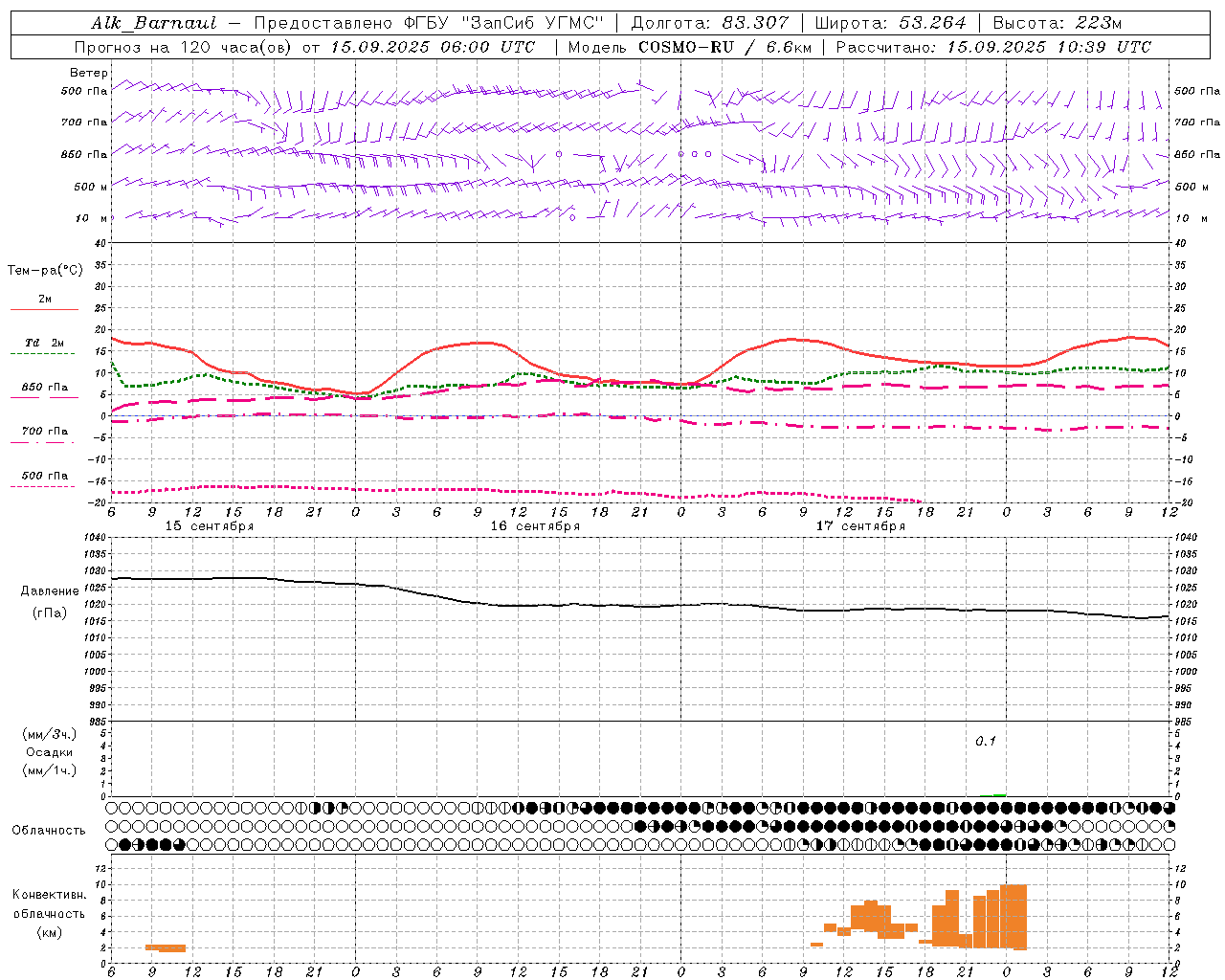Select the text Предоставлено ФГБУ "ЗапСиб УГМС"

click(430, 23)
